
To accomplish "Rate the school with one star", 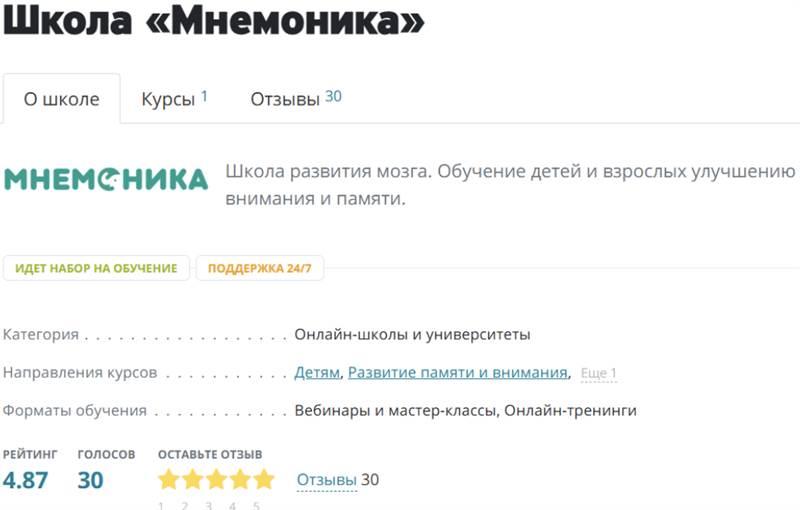I will click(x=169, y=480).
